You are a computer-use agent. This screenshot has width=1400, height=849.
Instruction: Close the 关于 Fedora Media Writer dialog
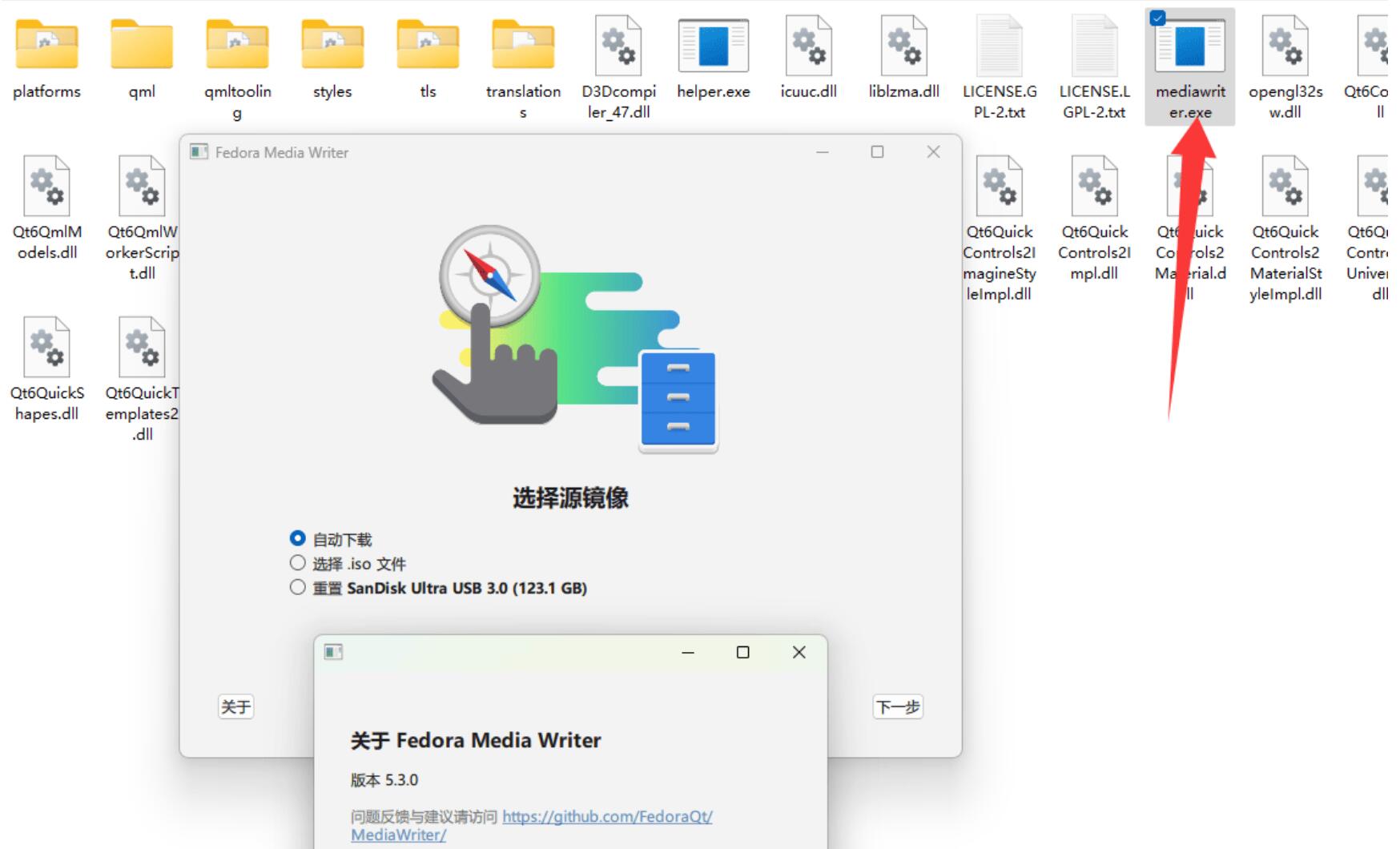point(799,652)
